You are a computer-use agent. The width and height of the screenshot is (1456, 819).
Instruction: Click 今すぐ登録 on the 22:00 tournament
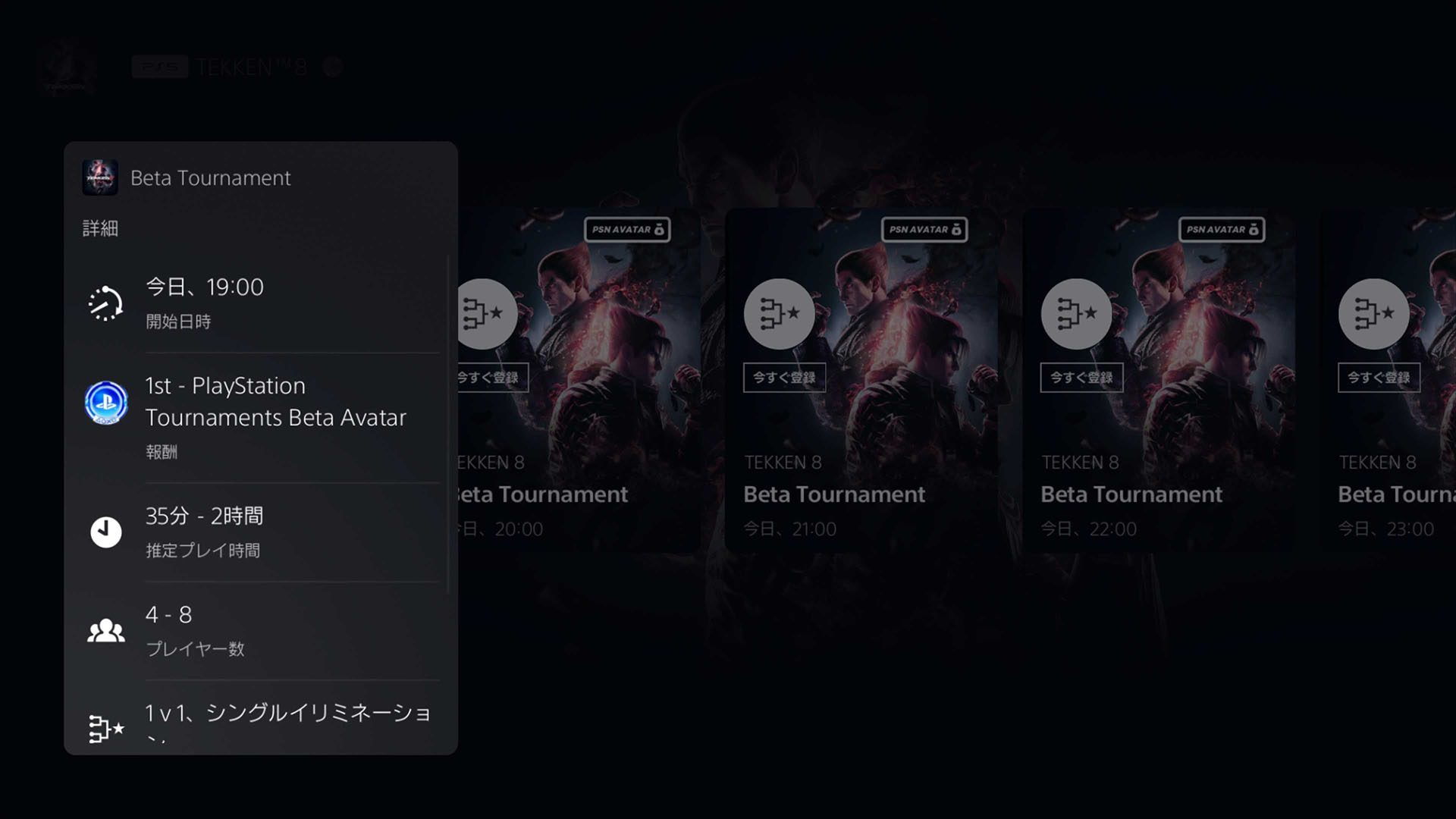click(x=1081, y=378)
